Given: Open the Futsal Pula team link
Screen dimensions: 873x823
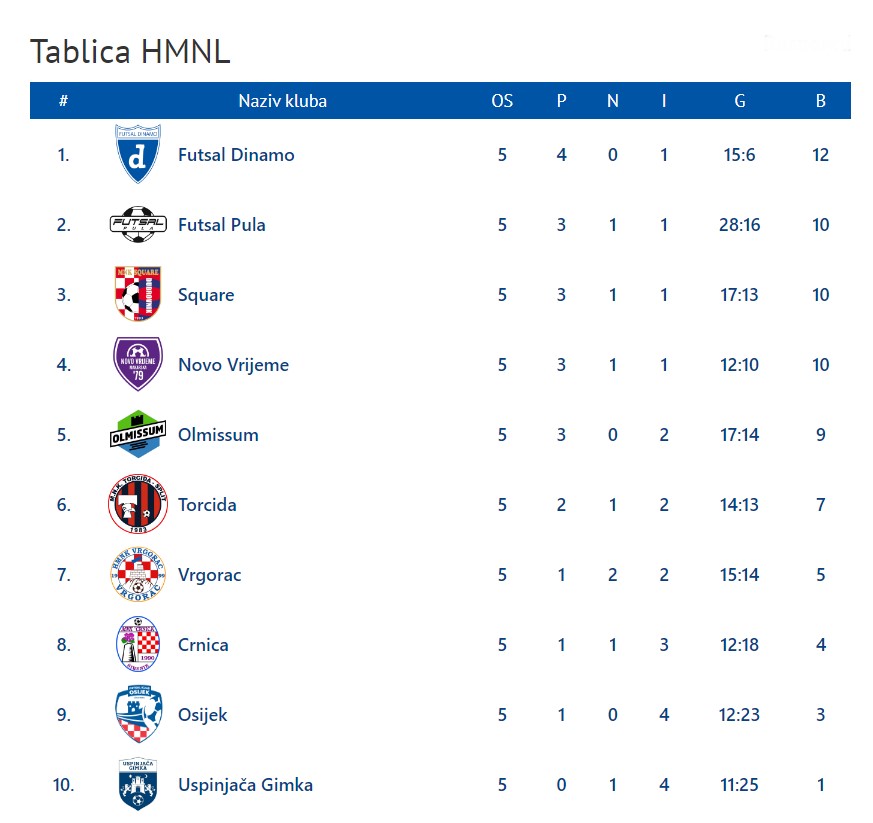Looking at the screenshot, I should (222, 225).
